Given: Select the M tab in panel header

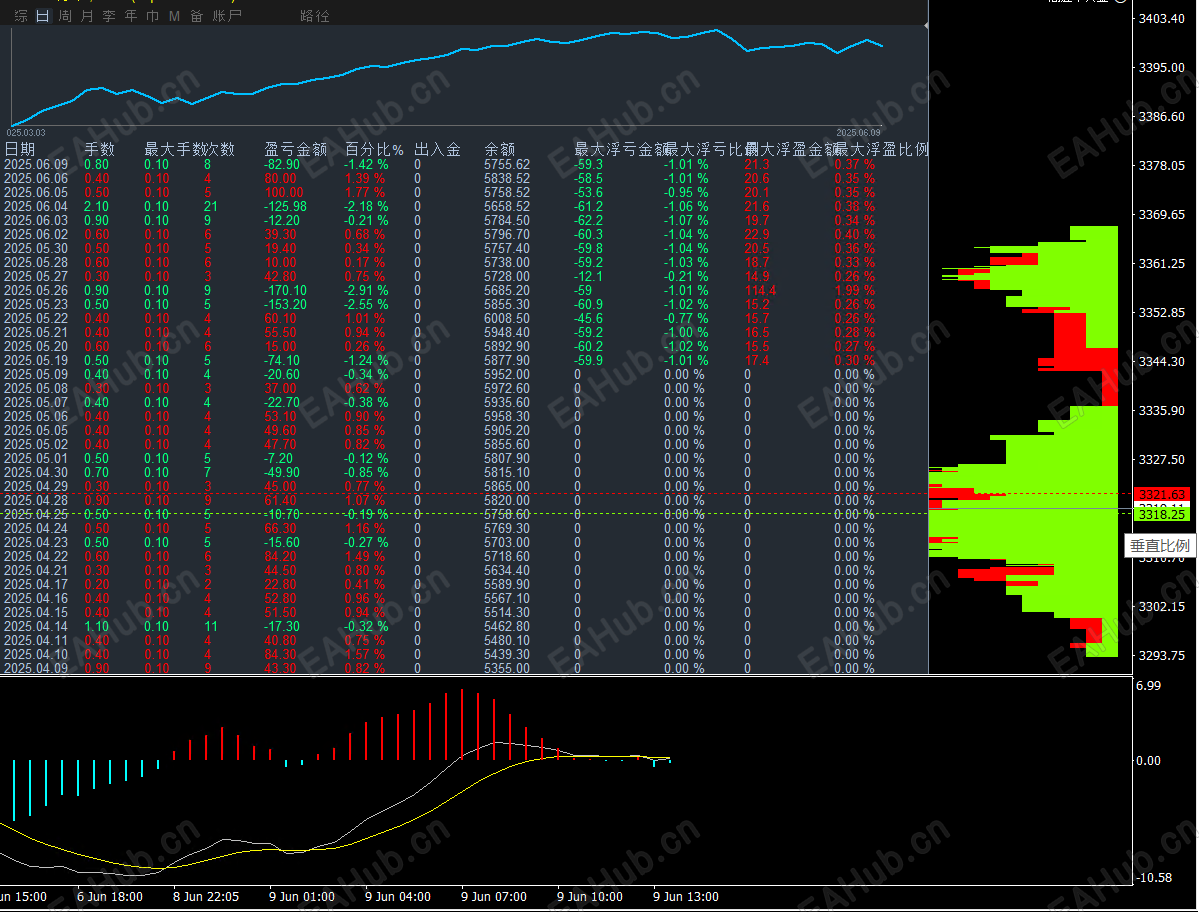Looking at the screenshot, I should 174,15.
